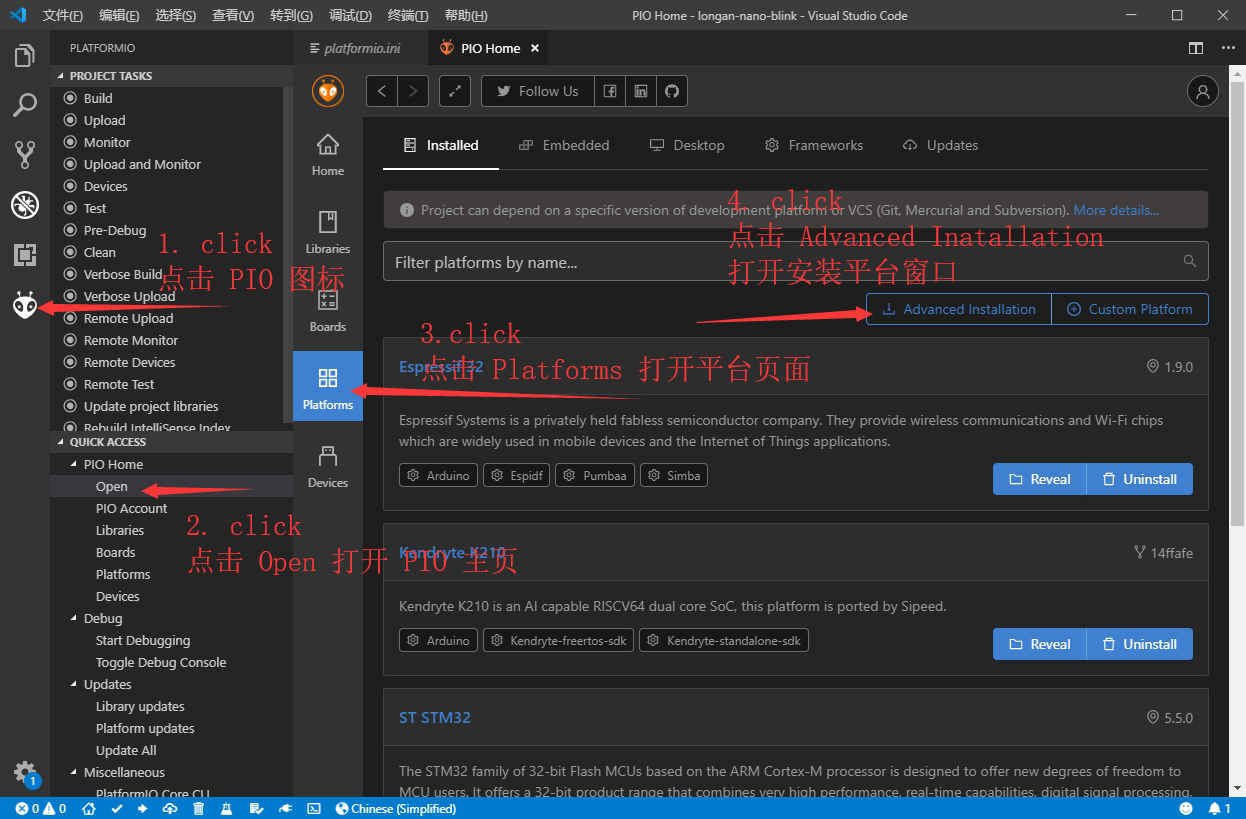Open the Source Control view
This screenshot has height=819, width=1246.
tap(25, 154)
